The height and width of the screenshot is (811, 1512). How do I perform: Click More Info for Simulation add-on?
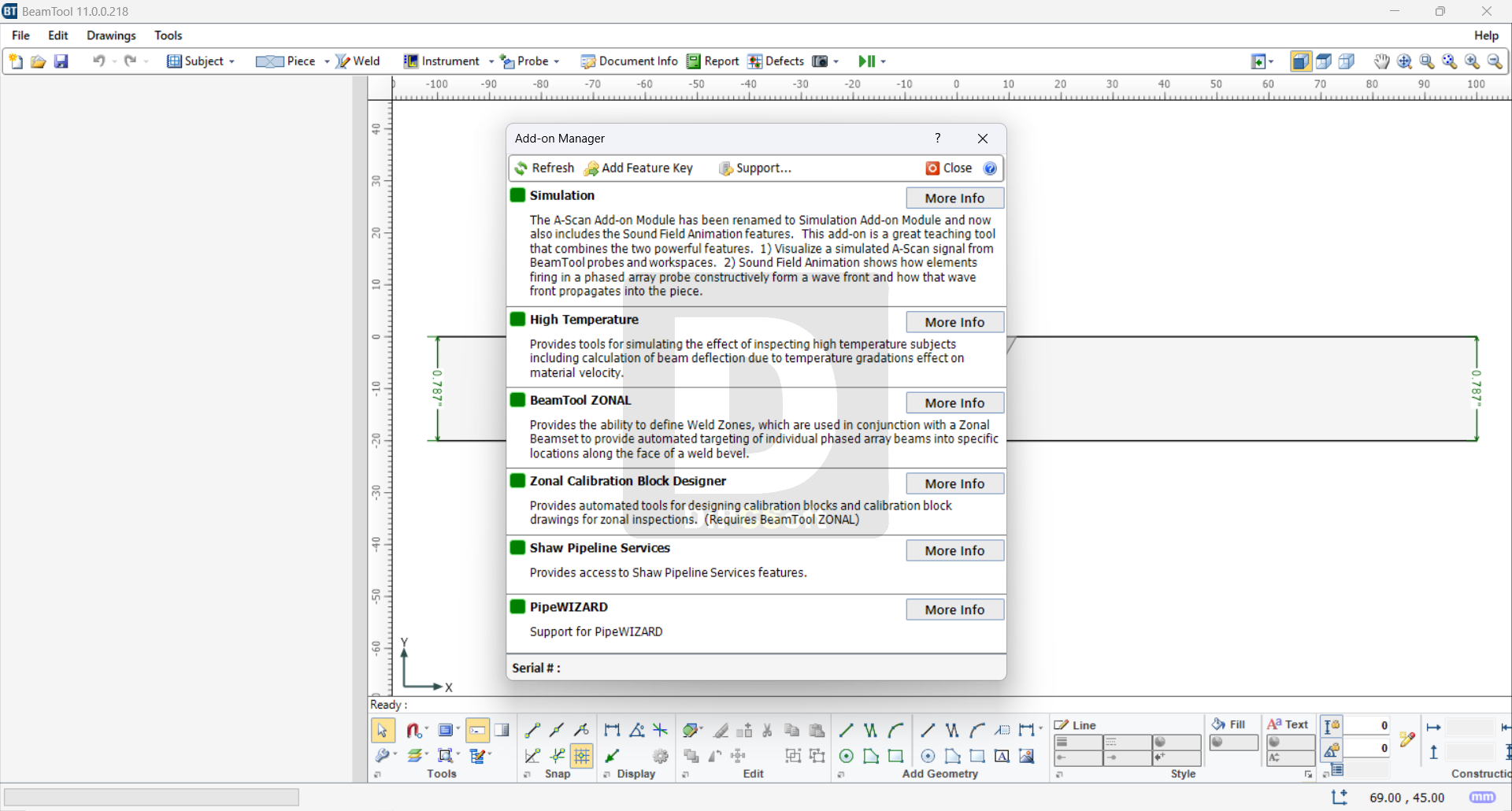pyautogui.click(x=954, y=198)
